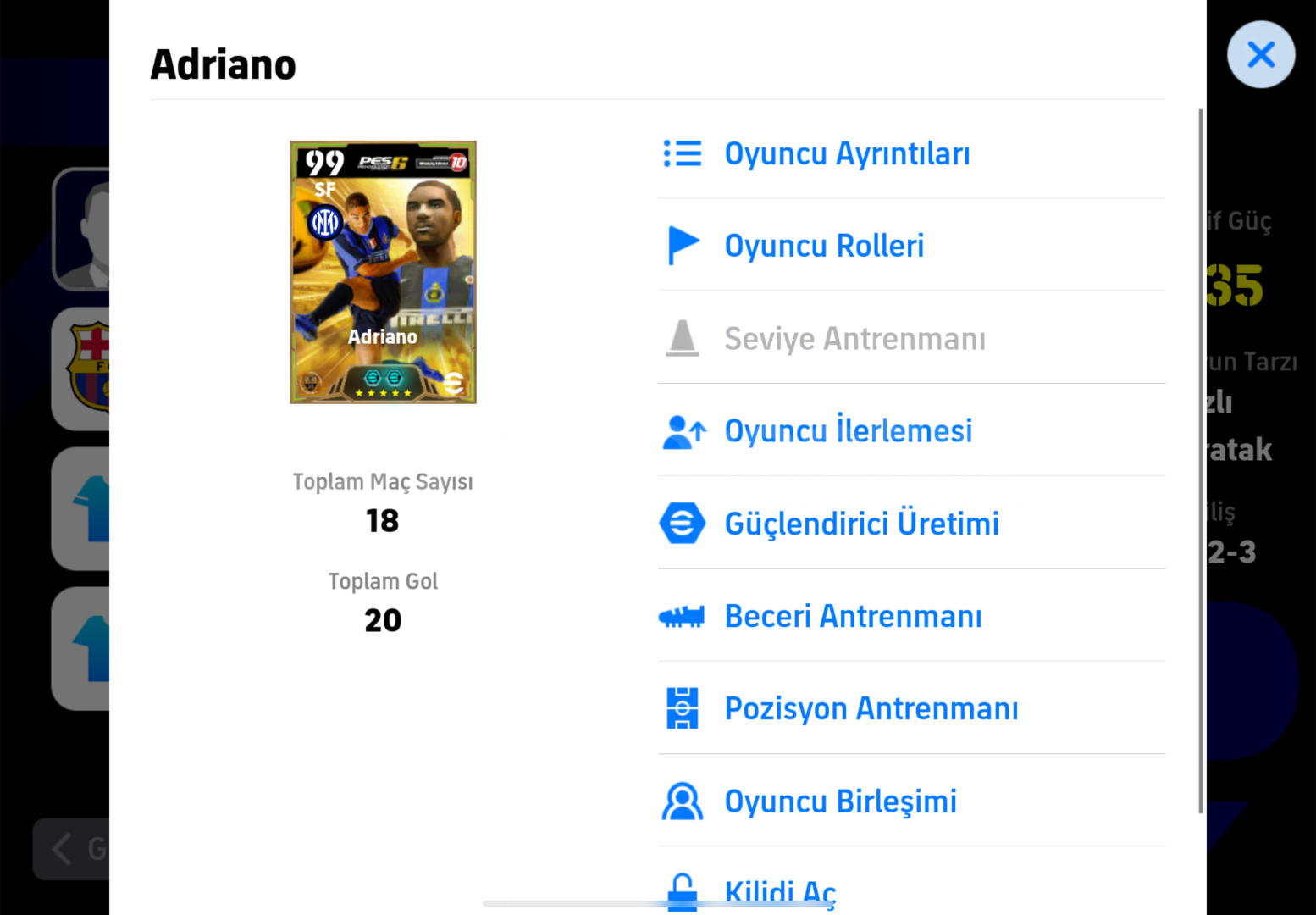Select the Adriano player card thumbnail

[x=383, y=272]
